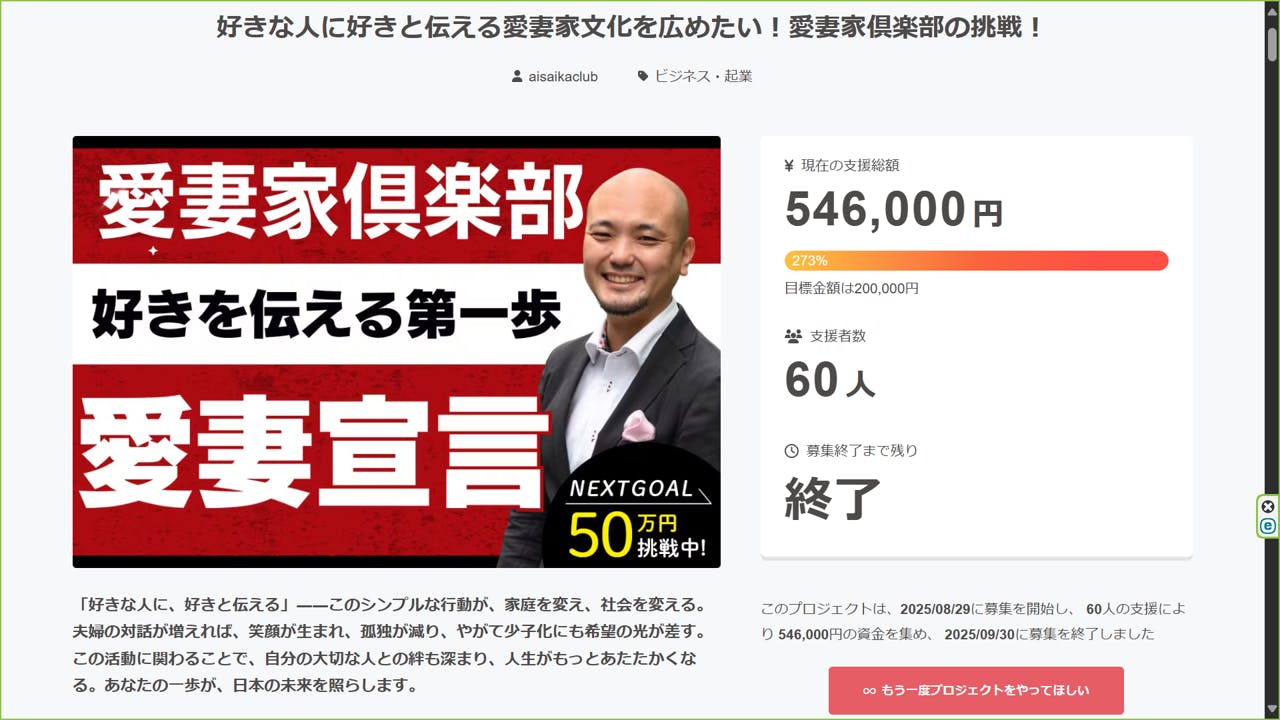Click the vertical scrollbar thumb
Viewport: 1280px width, 720px height.
coord(1272,45)
